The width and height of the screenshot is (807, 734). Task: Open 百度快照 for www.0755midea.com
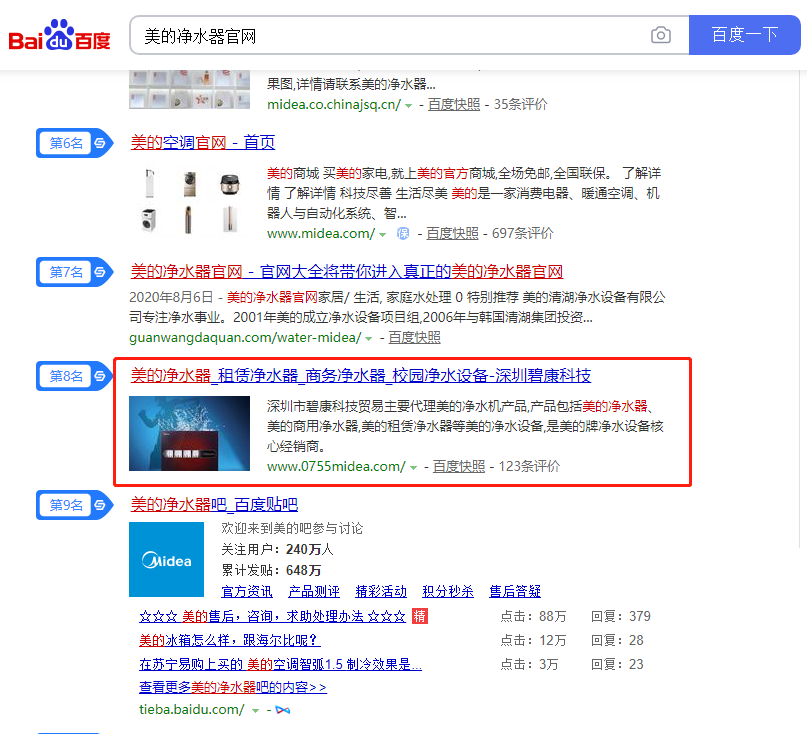point(459,466)
